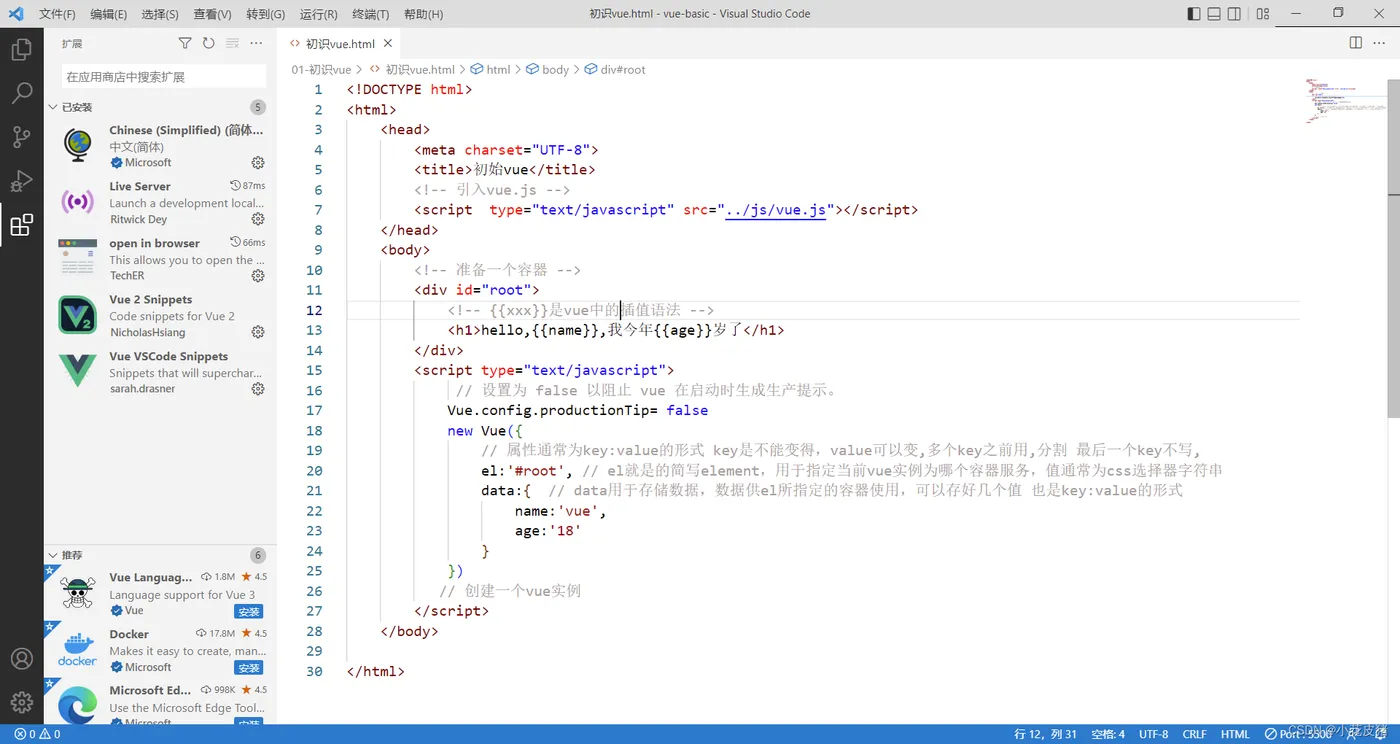Open gear settings for Chinese (Simplified) extension
The width and height of the screenshot is (1400, 744).
[258, 162]
